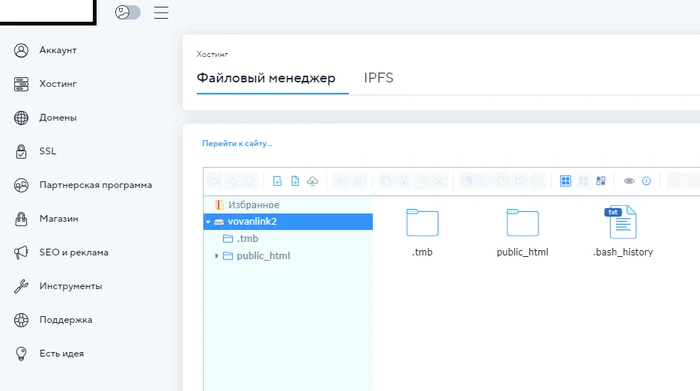Viewport: 700px width, 391px height.
Task: Click the redo toolbar icon
Action: pyautogui.click(x=358, y=181)
